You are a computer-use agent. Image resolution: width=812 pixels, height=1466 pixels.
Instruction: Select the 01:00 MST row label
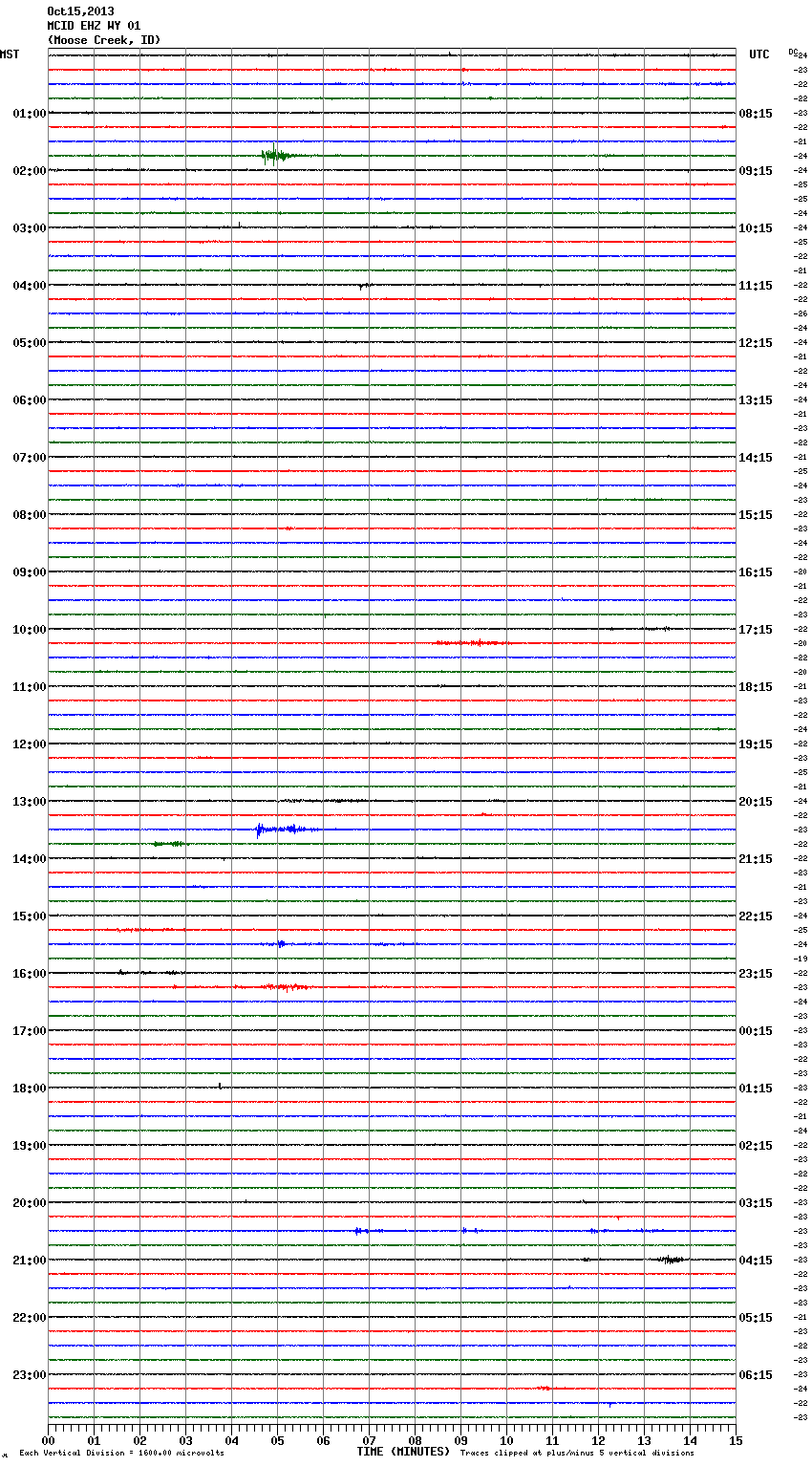(30, 114)
